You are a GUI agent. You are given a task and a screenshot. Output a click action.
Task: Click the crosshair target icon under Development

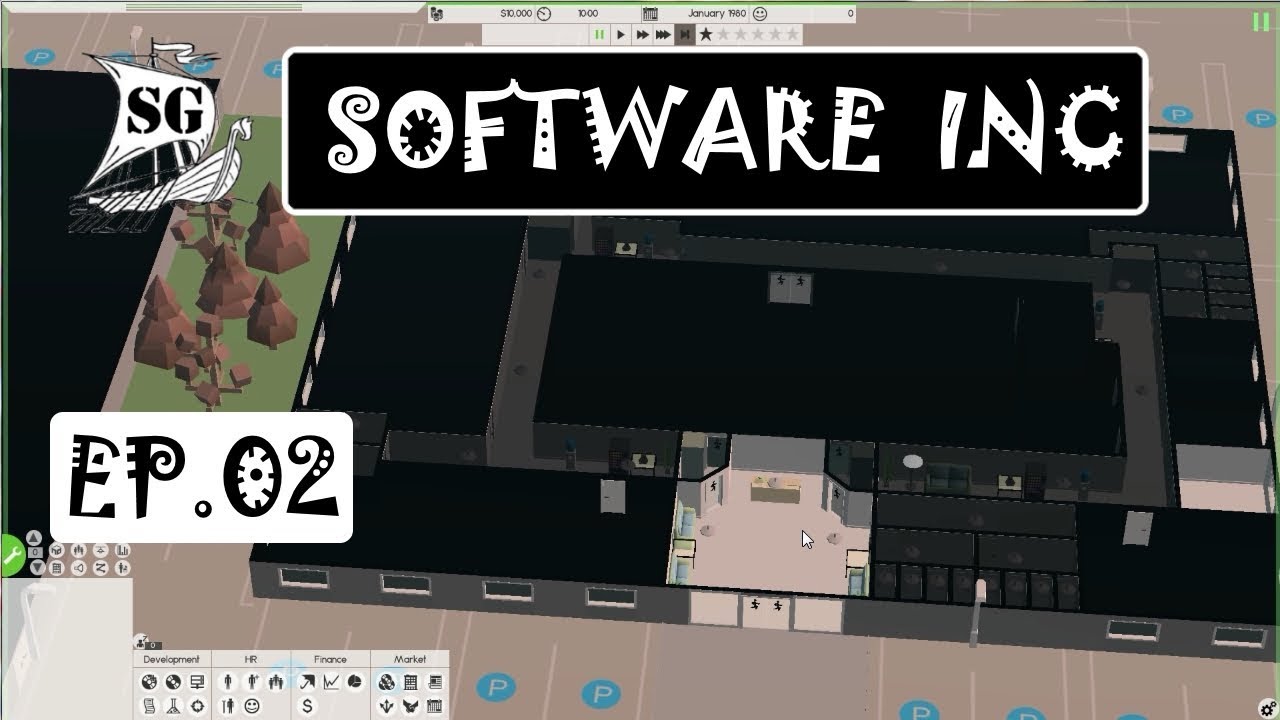point(198,706)
